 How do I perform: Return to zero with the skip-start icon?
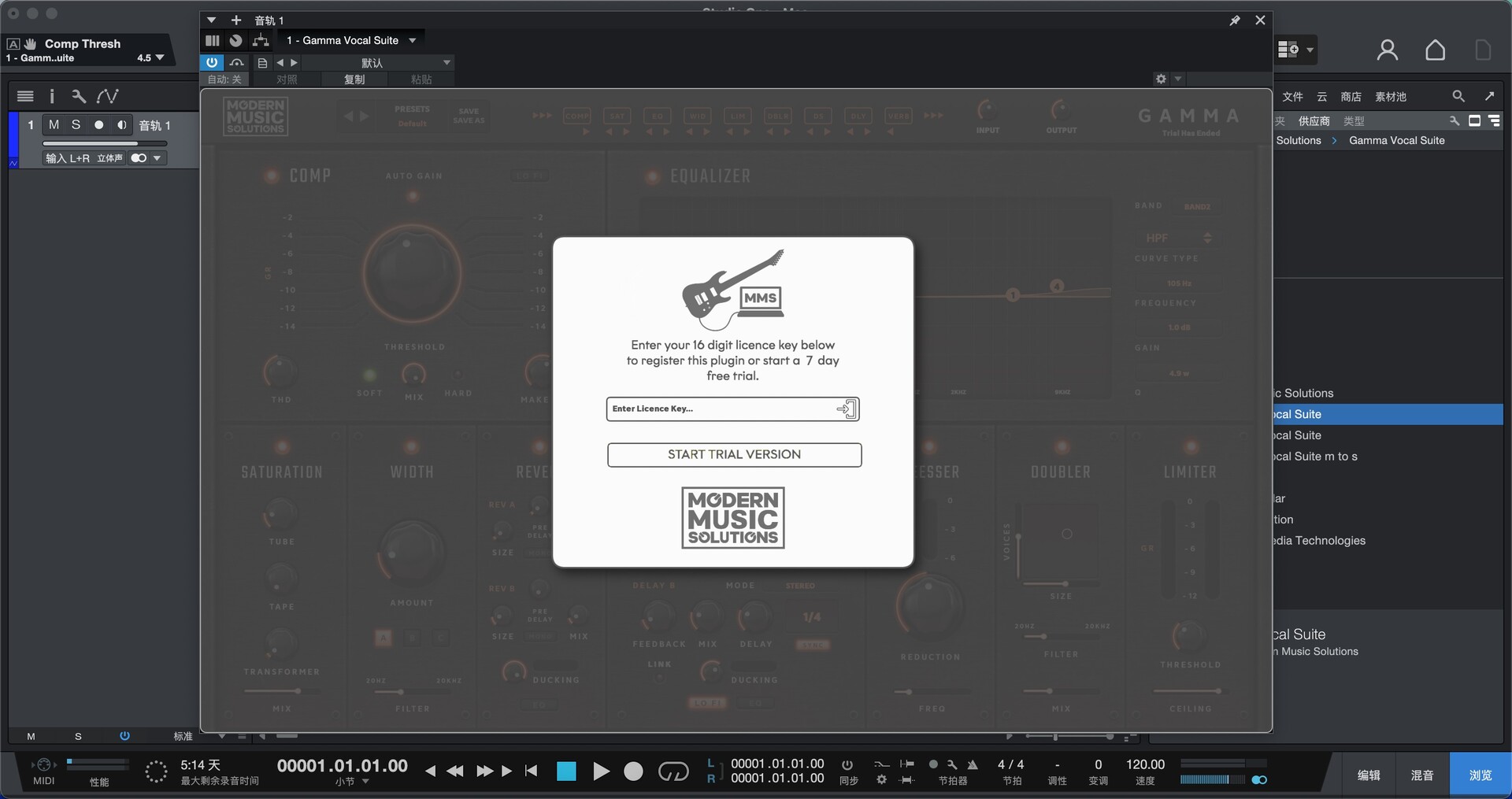tap(532, 771)
